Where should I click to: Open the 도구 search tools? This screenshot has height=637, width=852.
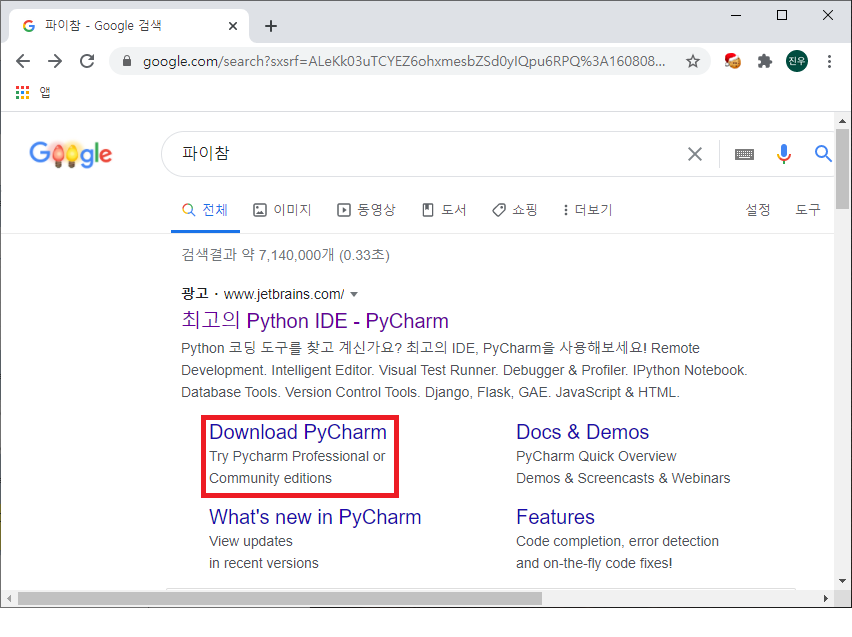[808, 210]
